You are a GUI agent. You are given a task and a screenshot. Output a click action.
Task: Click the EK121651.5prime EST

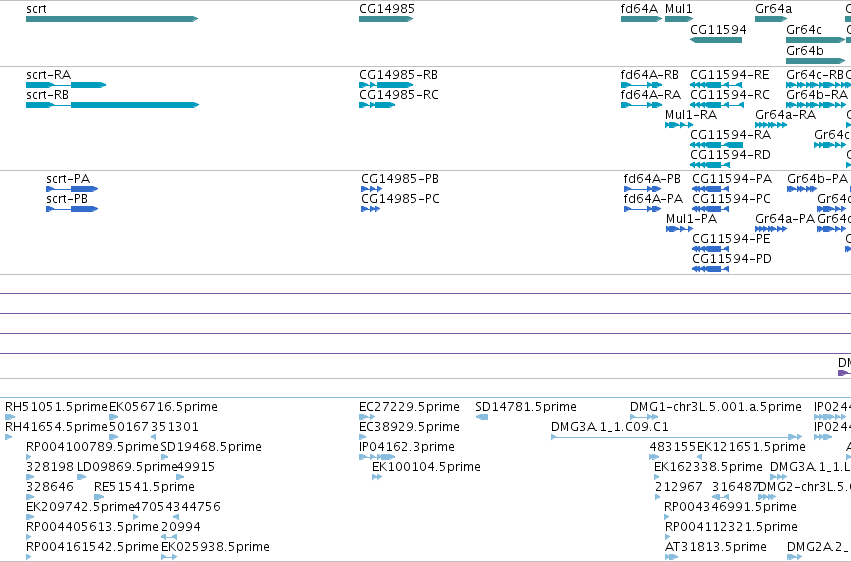700,457
